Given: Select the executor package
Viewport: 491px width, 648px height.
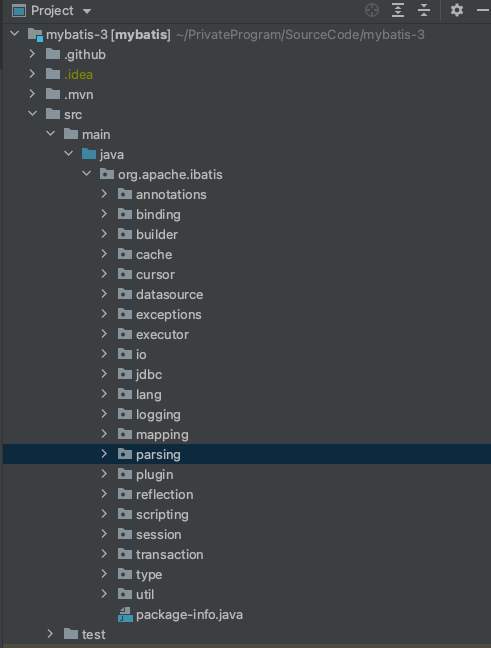Looking at the screenshot, I should click(x=162, y=334).
